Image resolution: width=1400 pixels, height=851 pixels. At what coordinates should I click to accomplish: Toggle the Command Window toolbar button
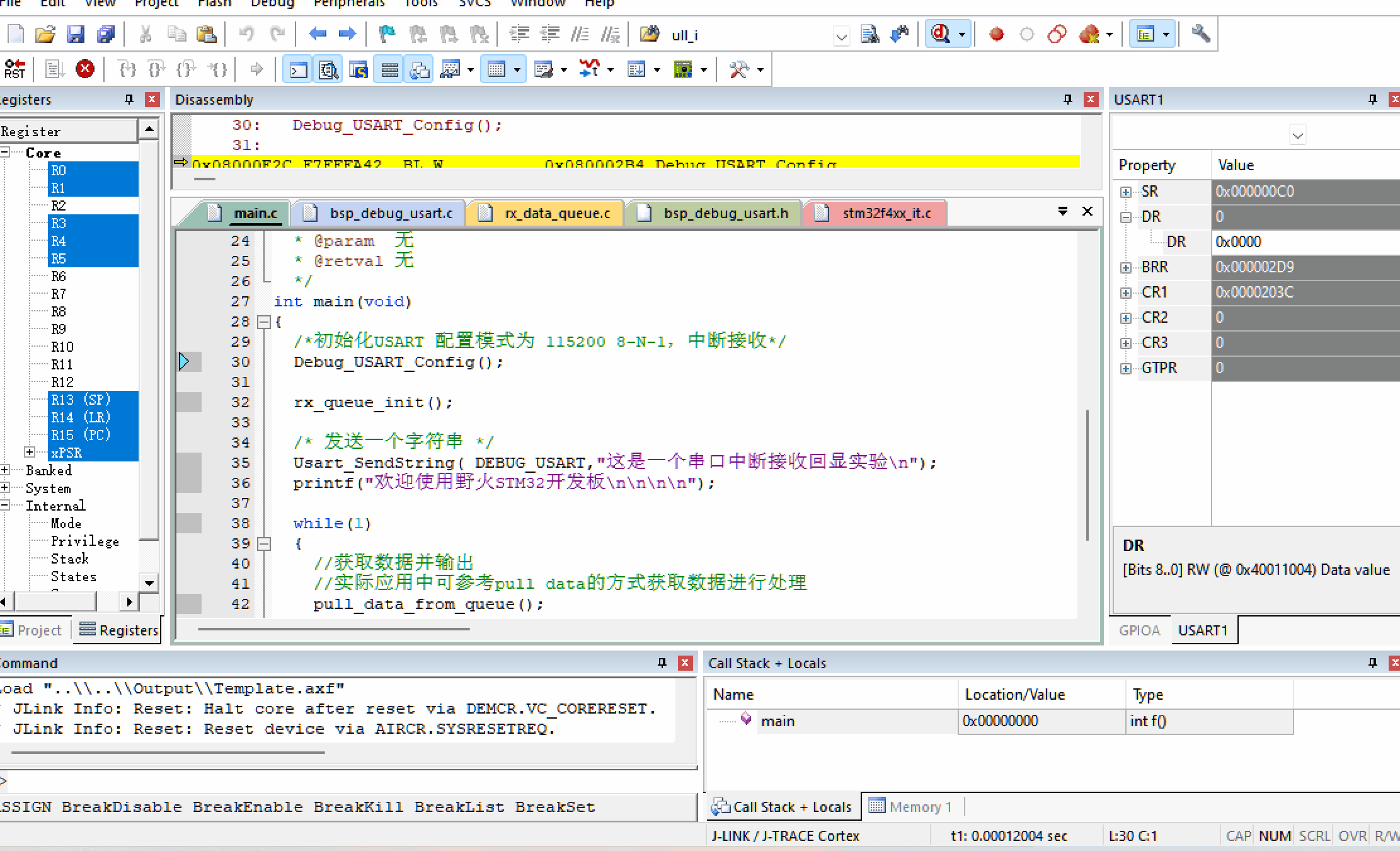(297, 69)
